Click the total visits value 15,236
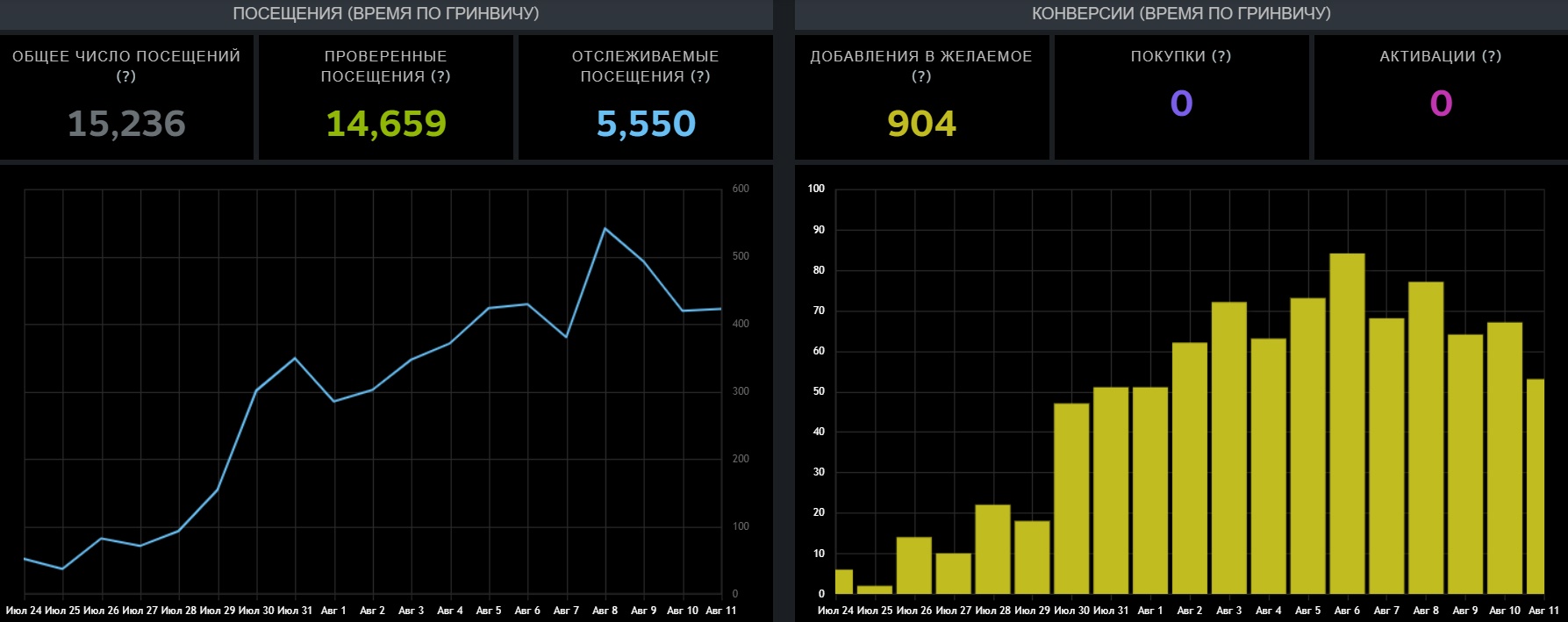This screenshot has width=1568, height=622. pyautogui.click(x=126, y=124)
